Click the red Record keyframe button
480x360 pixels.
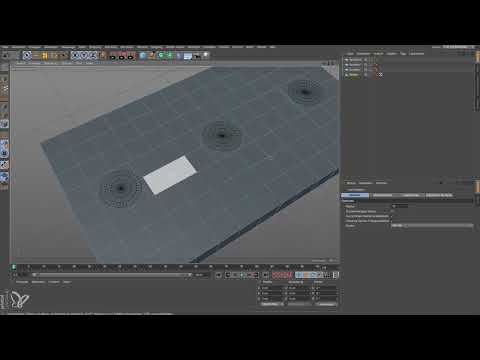[x=276, y=275]
